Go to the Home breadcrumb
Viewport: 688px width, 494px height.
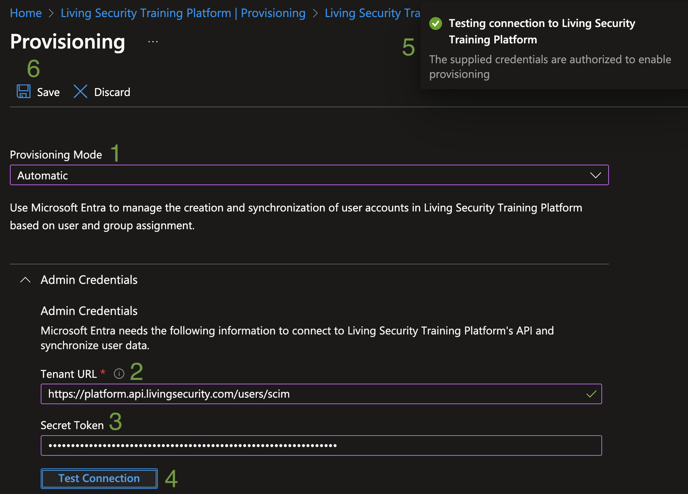click(26, 13)
